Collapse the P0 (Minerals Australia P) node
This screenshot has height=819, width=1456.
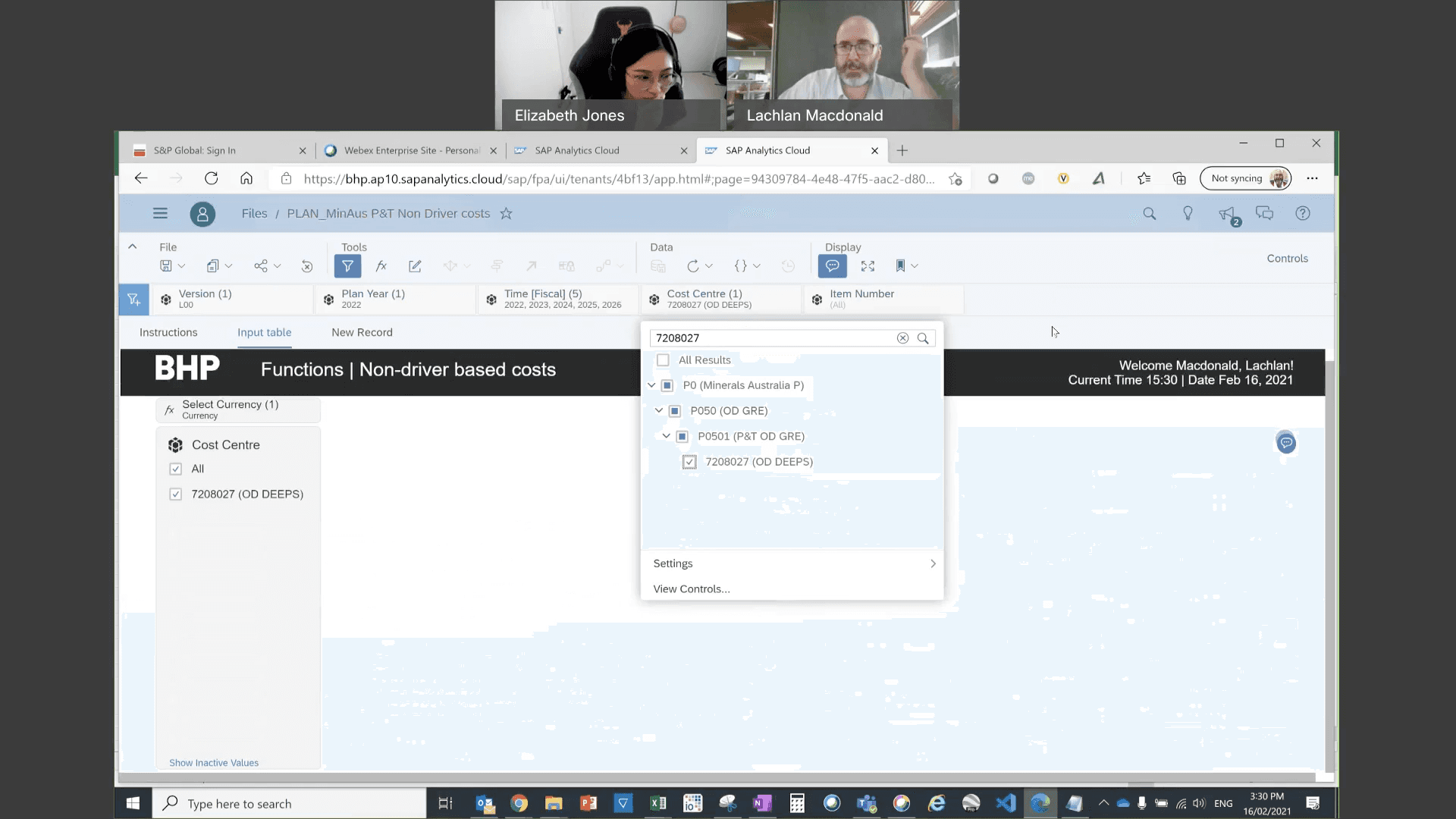point(651,385)
